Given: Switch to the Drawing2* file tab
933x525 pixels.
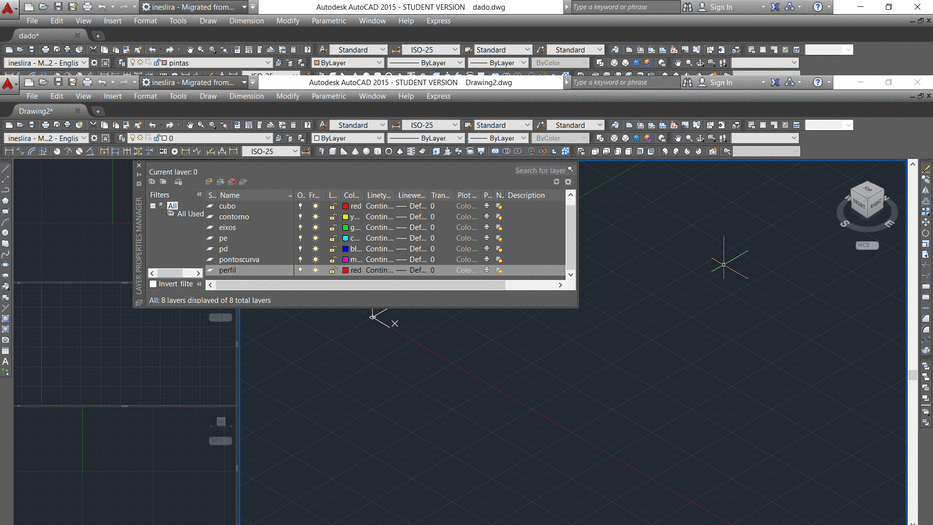Looking at the screenshot, I should click(37, 111).
